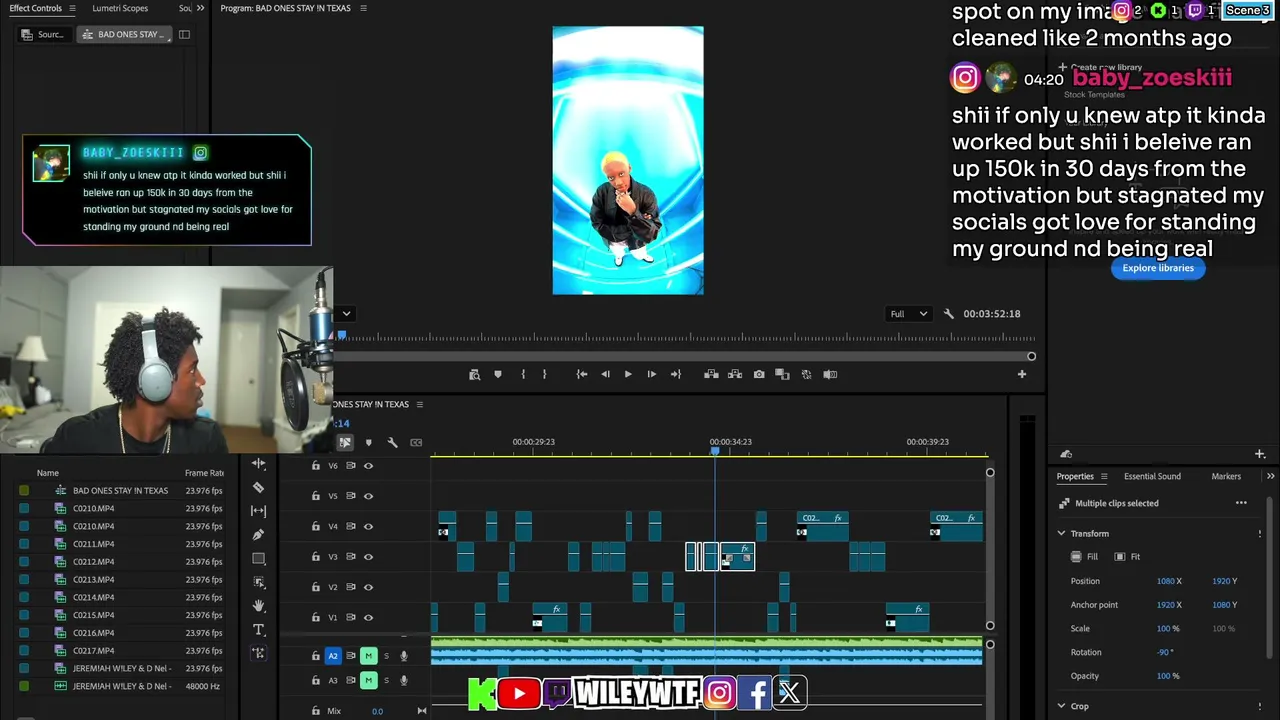Image resolution: width=1280 pixels, height=720 pixels.
Task: Open Effect Controls panel menu
Action: pyautogui.click(x=71, y=8)
